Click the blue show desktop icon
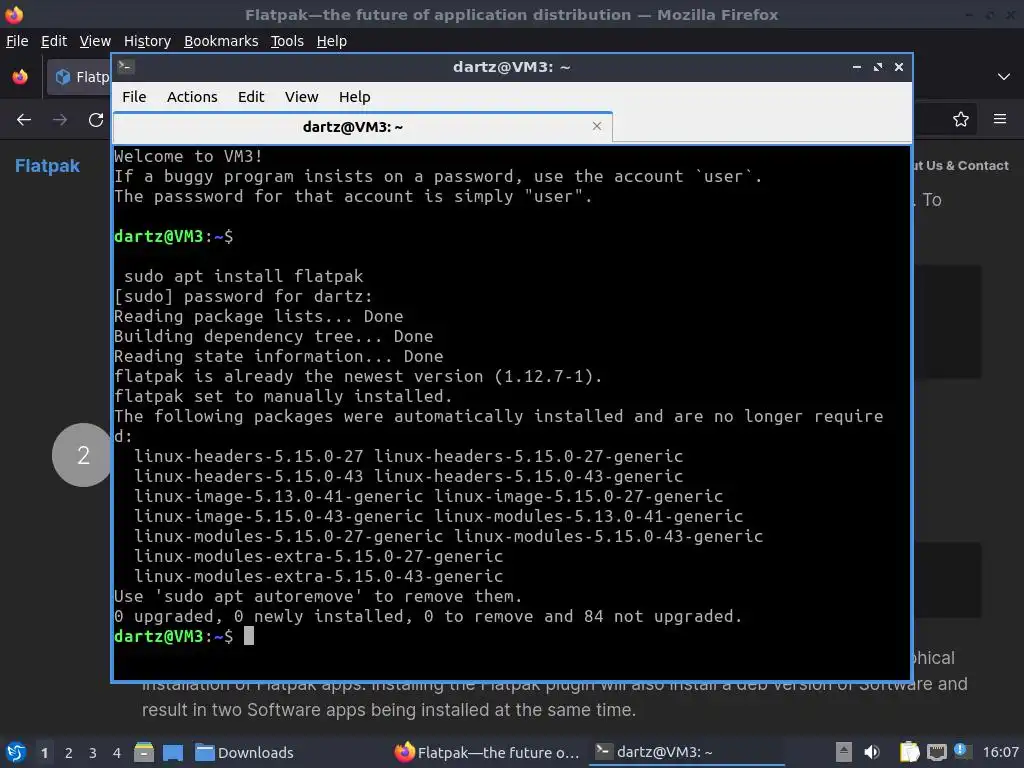 coord(173,753)
